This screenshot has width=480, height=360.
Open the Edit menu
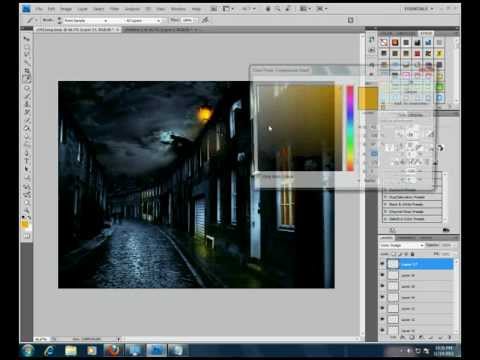[51, 9]
